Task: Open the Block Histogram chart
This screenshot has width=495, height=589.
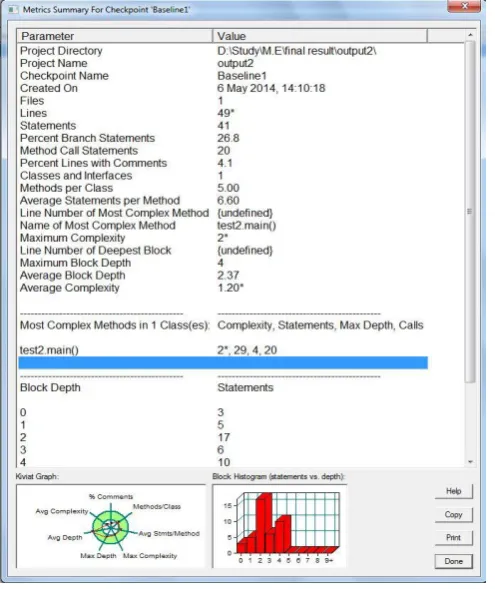Action: click(280, 526)
